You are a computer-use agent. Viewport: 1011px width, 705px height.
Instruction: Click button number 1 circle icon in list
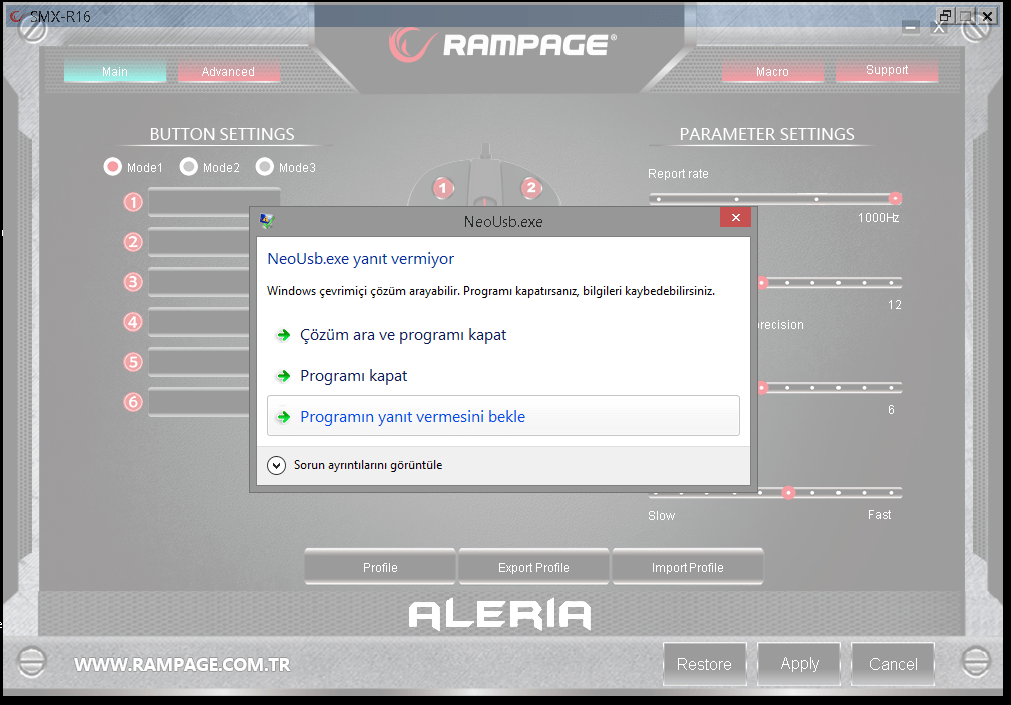133,203
